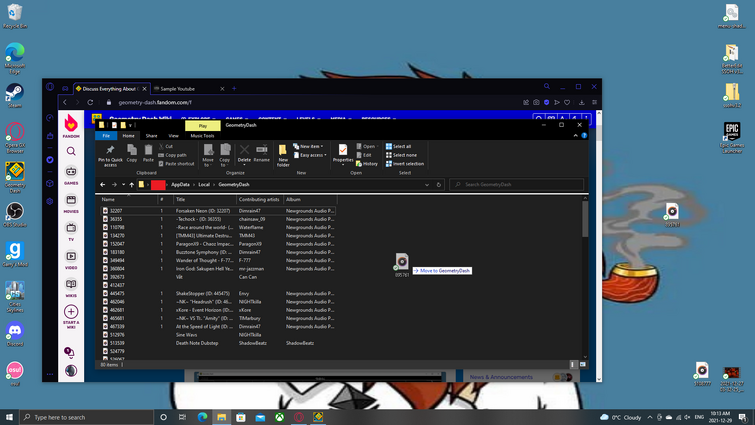
Task: Open Movies section in Fandom sidebar
Action: pos(71,204)
